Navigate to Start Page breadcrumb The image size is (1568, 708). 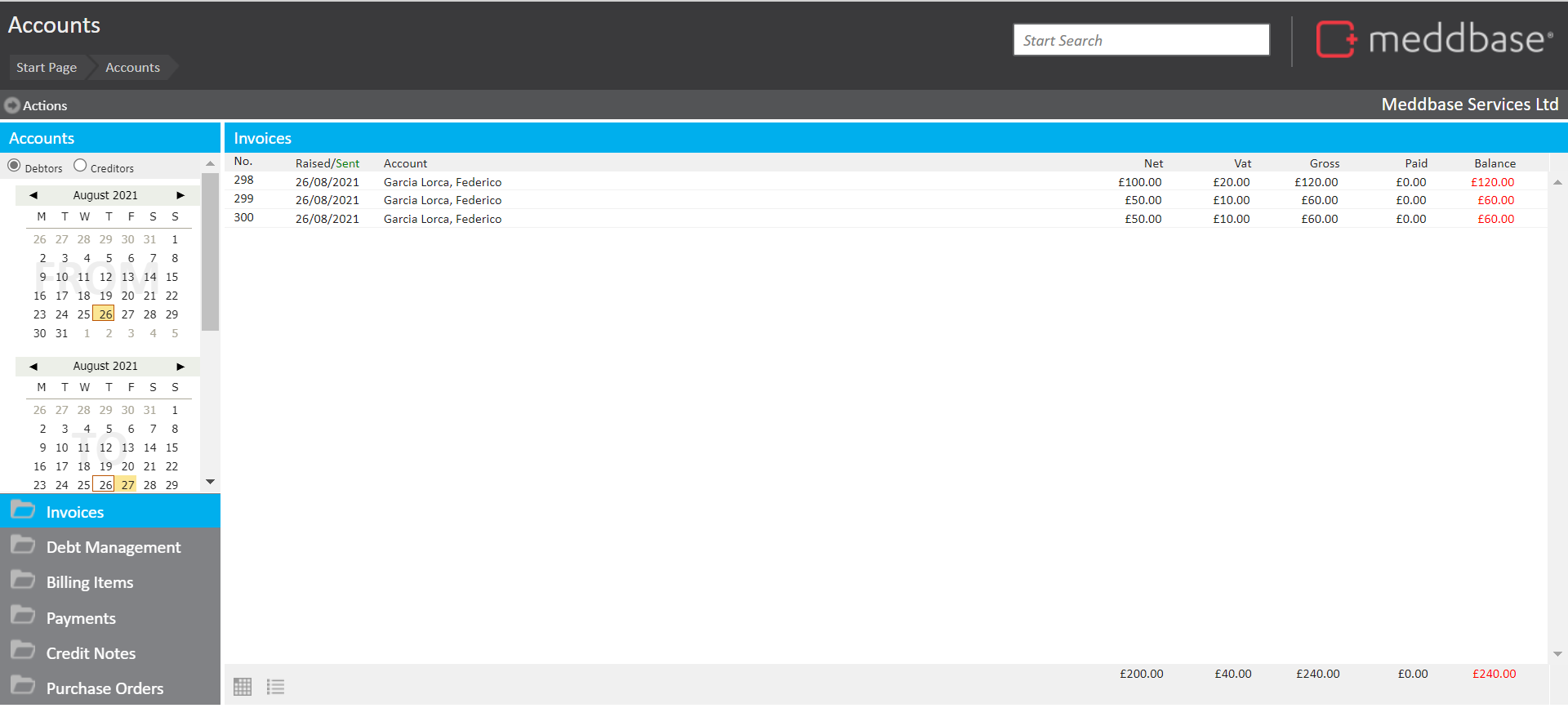click(47, 68)
